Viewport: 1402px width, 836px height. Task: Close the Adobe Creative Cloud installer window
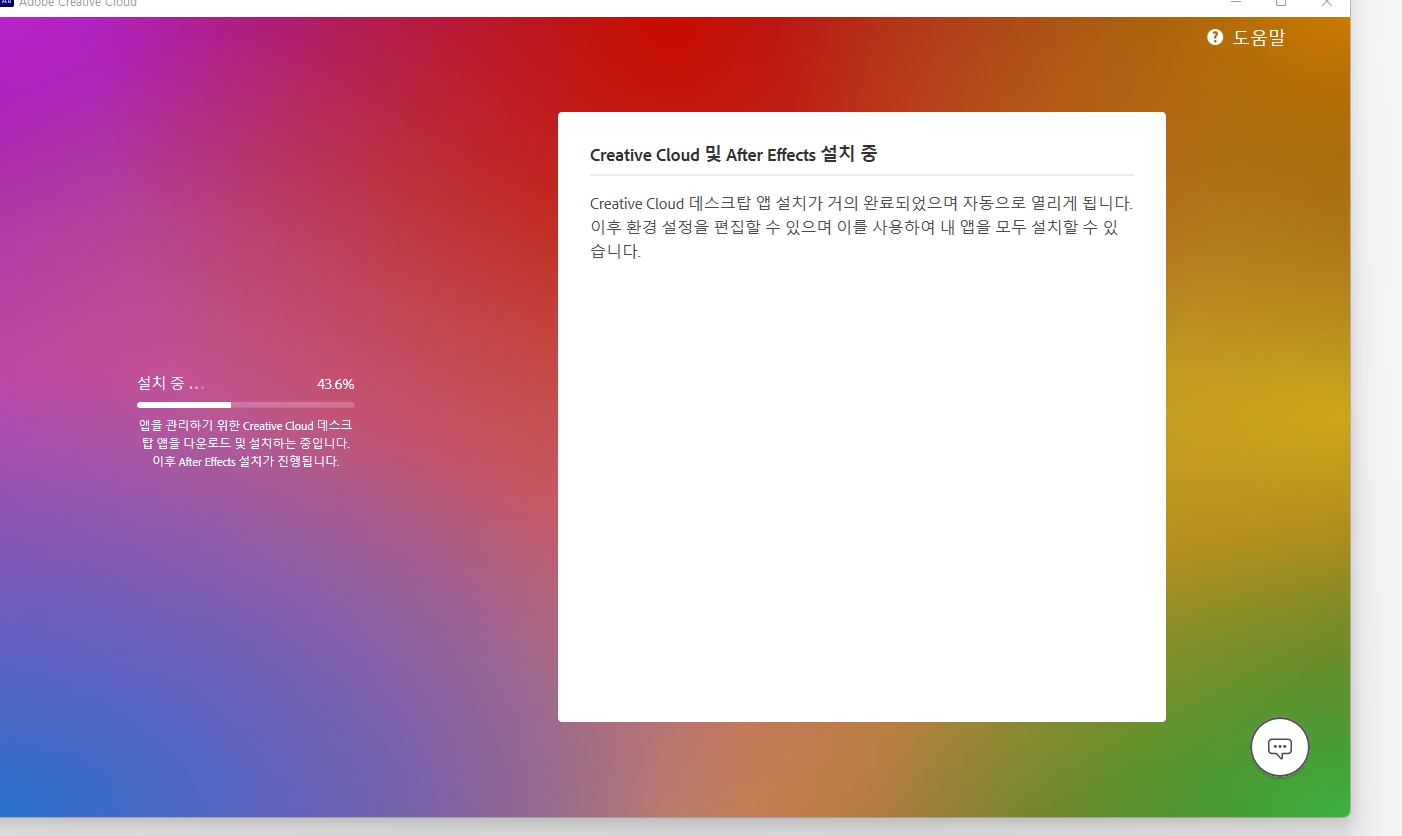click(x=1327, y=3)
